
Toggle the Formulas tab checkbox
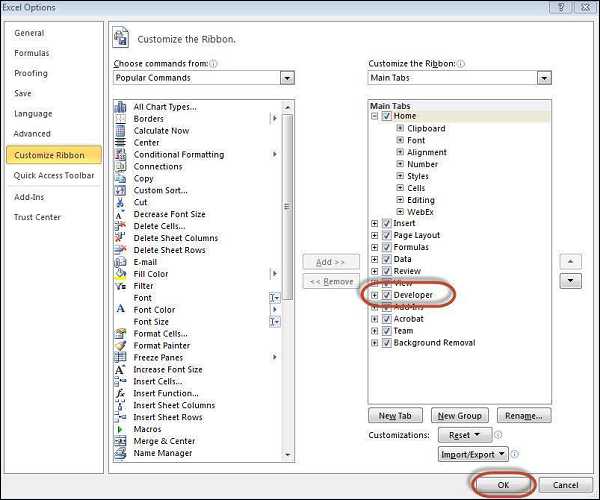point(386,247)
